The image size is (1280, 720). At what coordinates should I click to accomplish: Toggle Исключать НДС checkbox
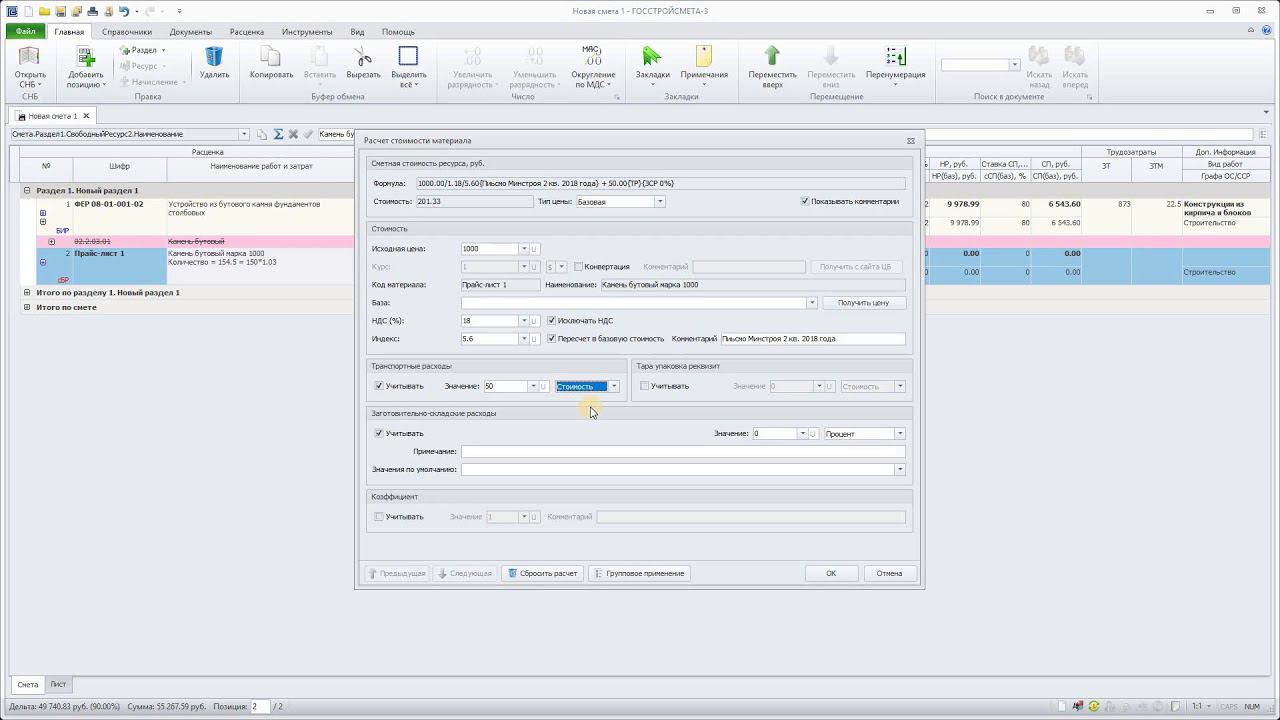click(x=552, y=321)
